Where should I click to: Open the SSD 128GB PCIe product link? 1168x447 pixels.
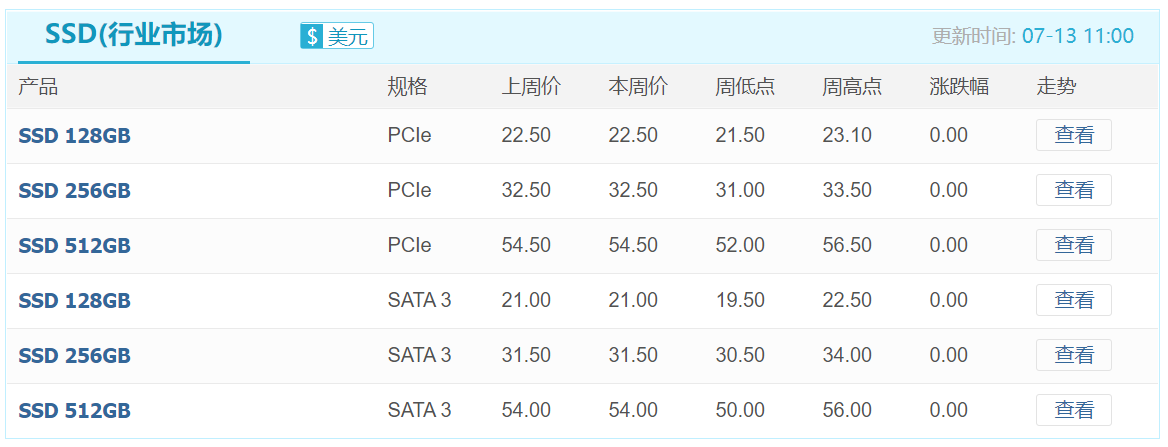tap(74, 136)
